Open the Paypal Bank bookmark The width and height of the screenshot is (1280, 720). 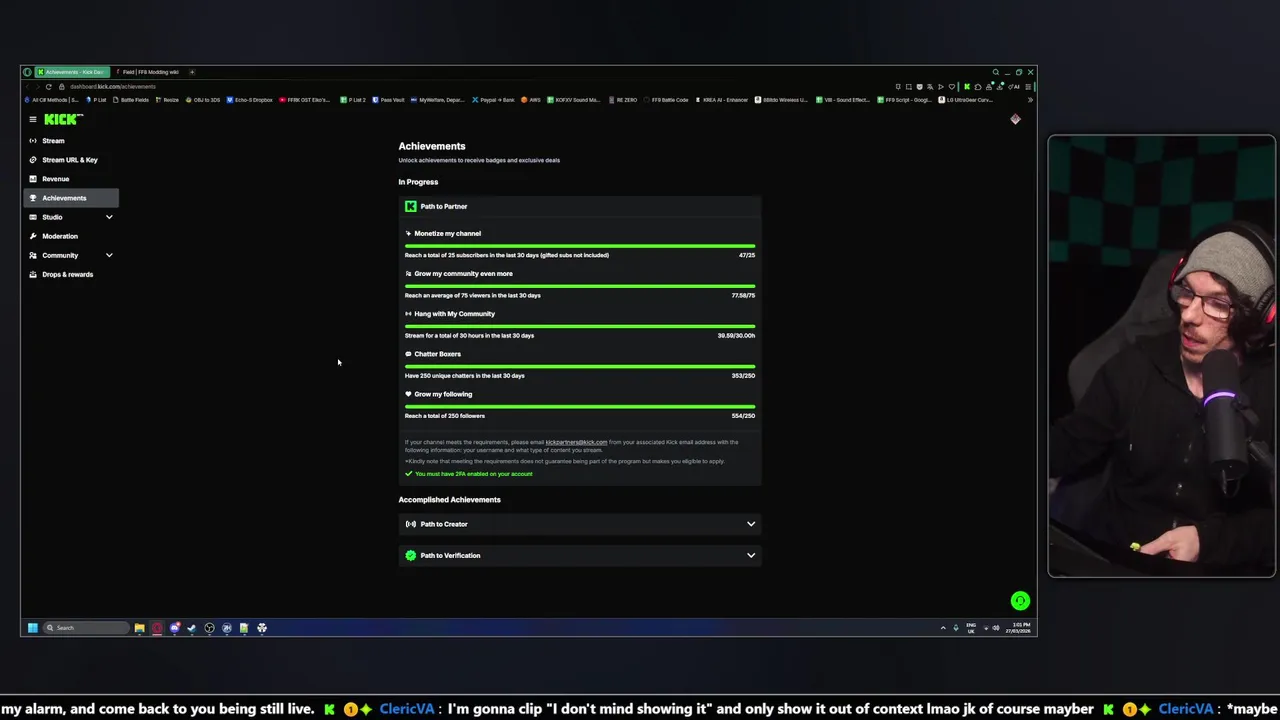(494, 100)
